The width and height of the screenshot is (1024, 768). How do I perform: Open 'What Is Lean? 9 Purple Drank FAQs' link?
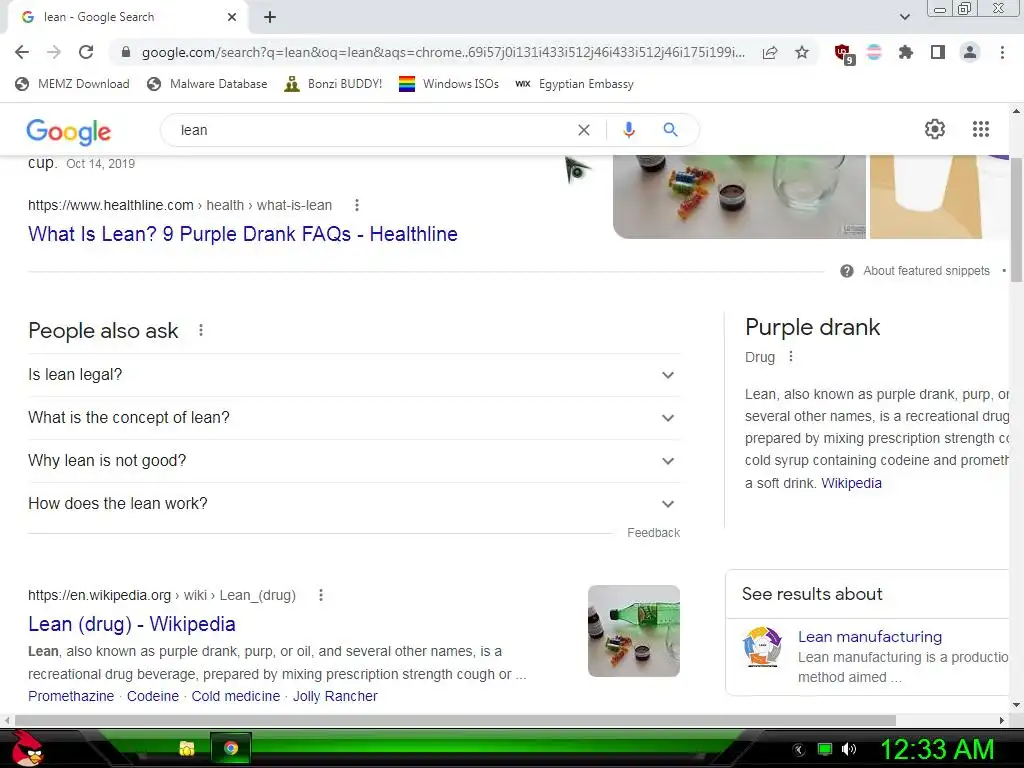pos(242,234)
